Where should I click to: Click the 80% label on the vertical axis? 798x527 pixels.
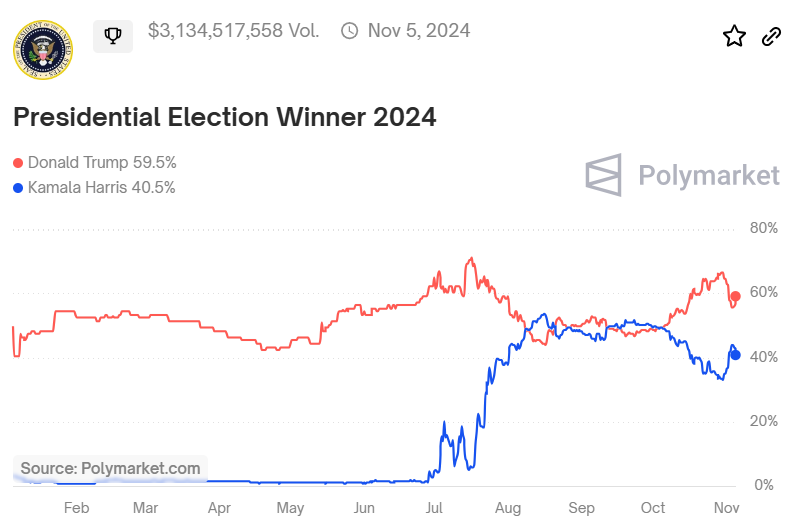tap(763, 228)
